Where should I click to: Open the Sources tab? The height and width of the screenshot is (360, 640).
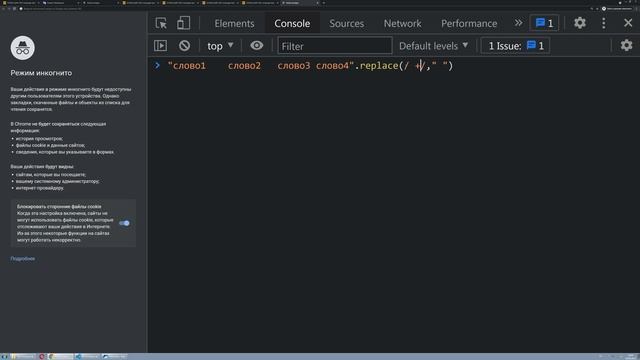tap(347, 23)
